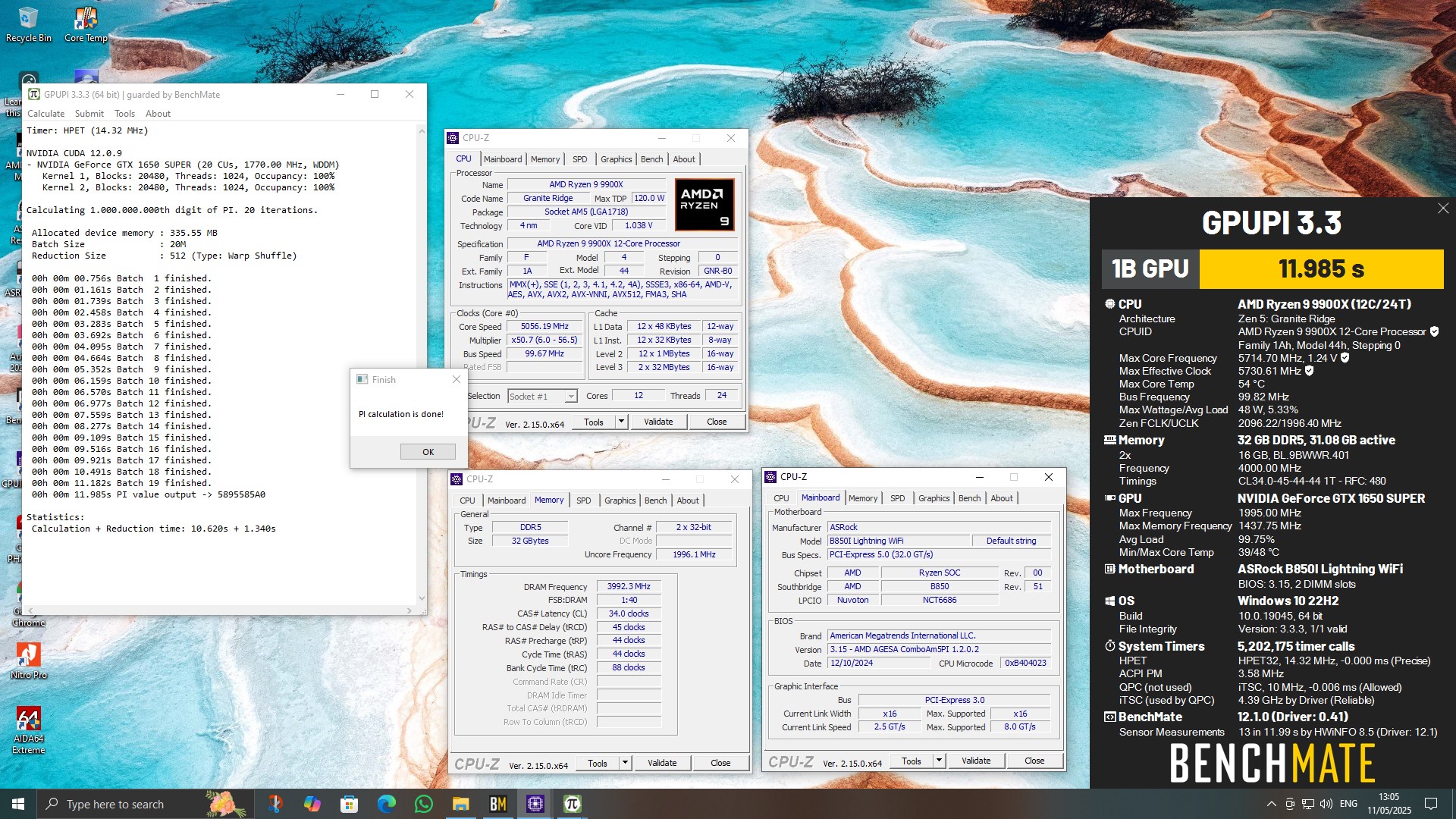Click Validate in top CPU-Z window

pyautogui.click(x=658, y=422)
